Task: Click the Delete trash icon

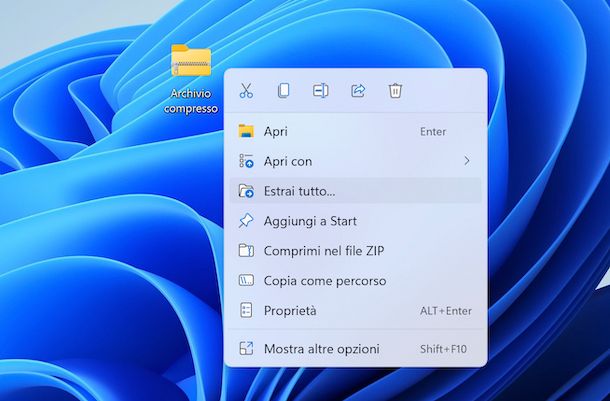Action: click(x=395, y=91)
